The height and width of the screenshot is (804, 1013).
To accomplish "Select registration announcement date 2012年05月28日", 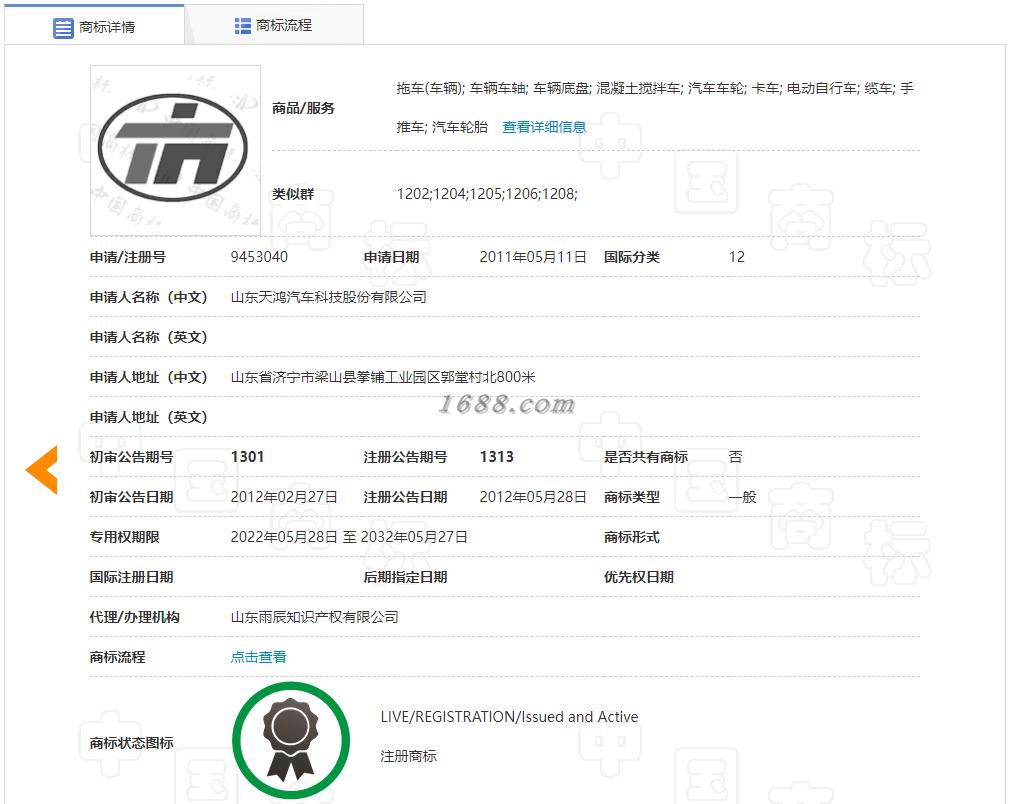I will [533, 497].
